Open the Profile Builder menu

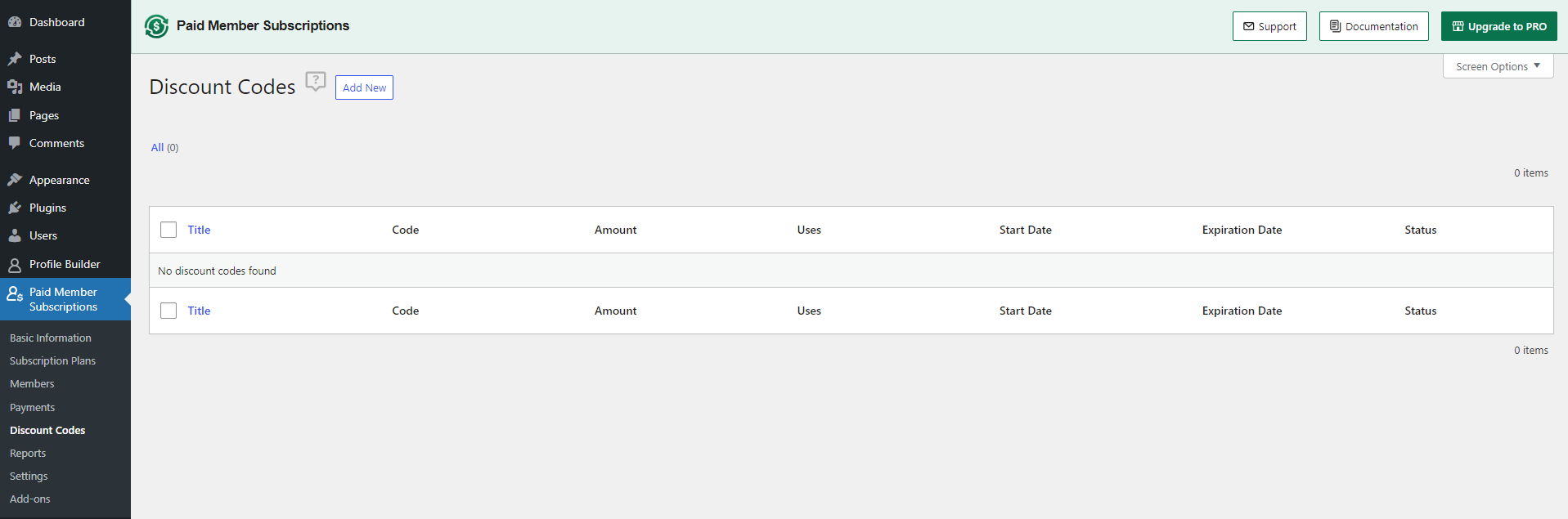coord(65,264)
